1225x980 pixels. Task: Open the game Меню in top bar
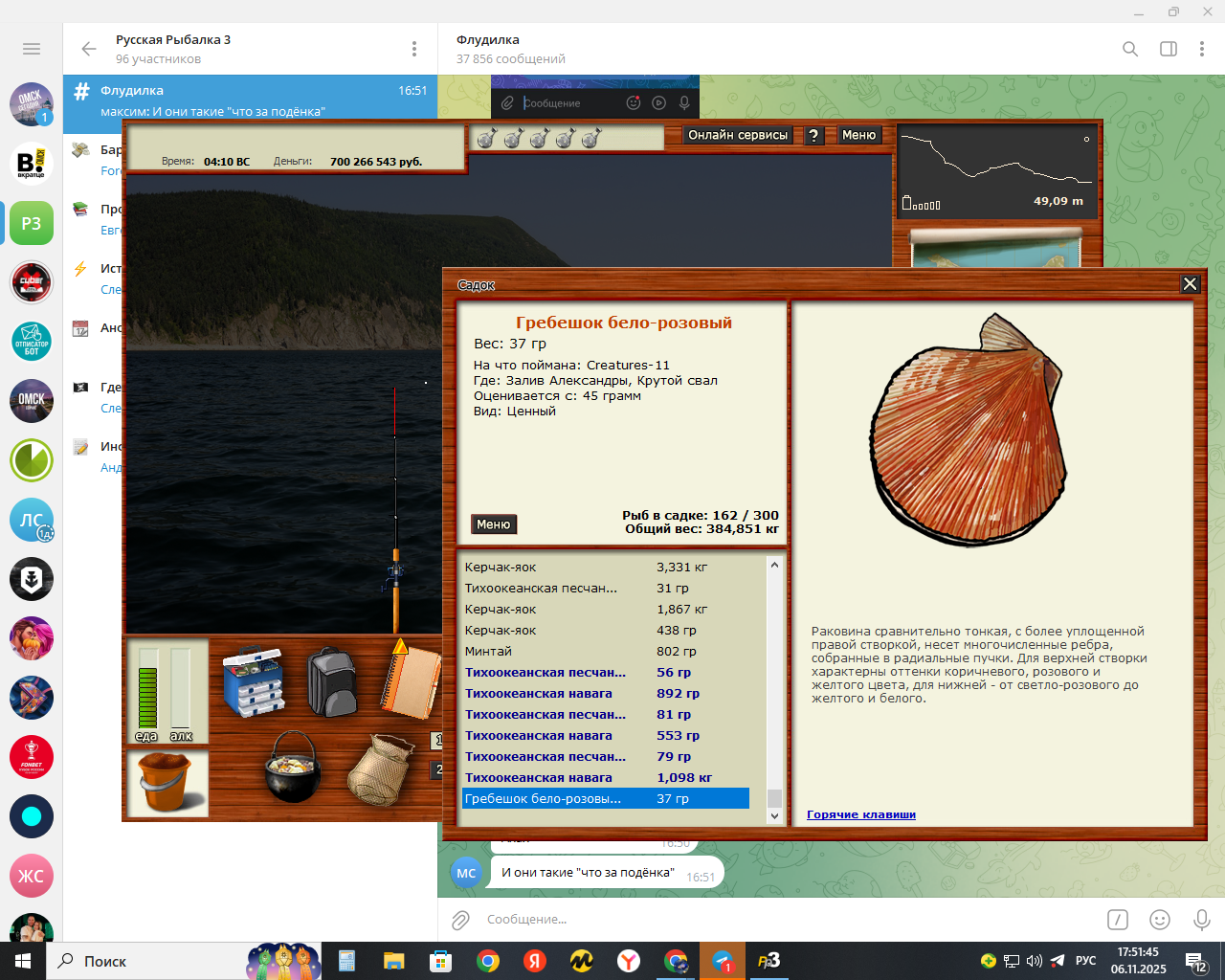click(x=858, y=136)
